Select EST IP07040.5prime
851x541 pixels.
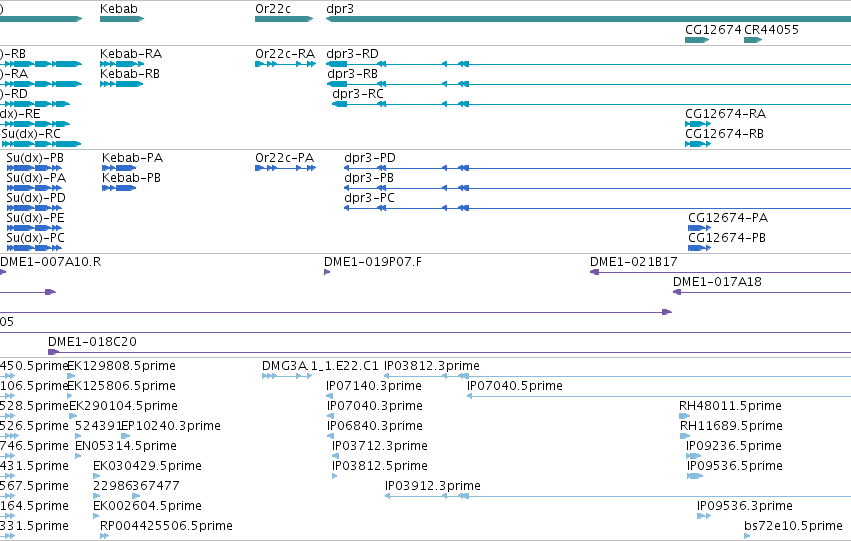click(x=659, y=396)
